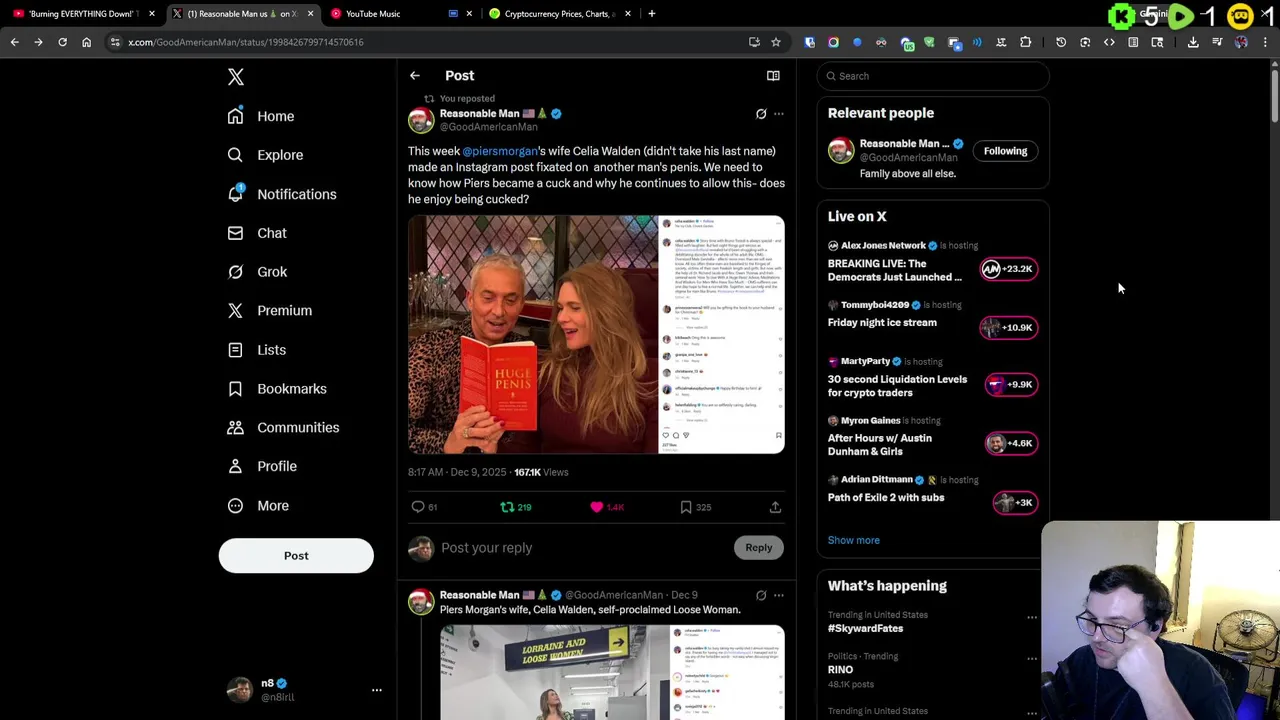Open browser downloads icon
This screenshot has width=1280, height=720.
point(1193,42)
